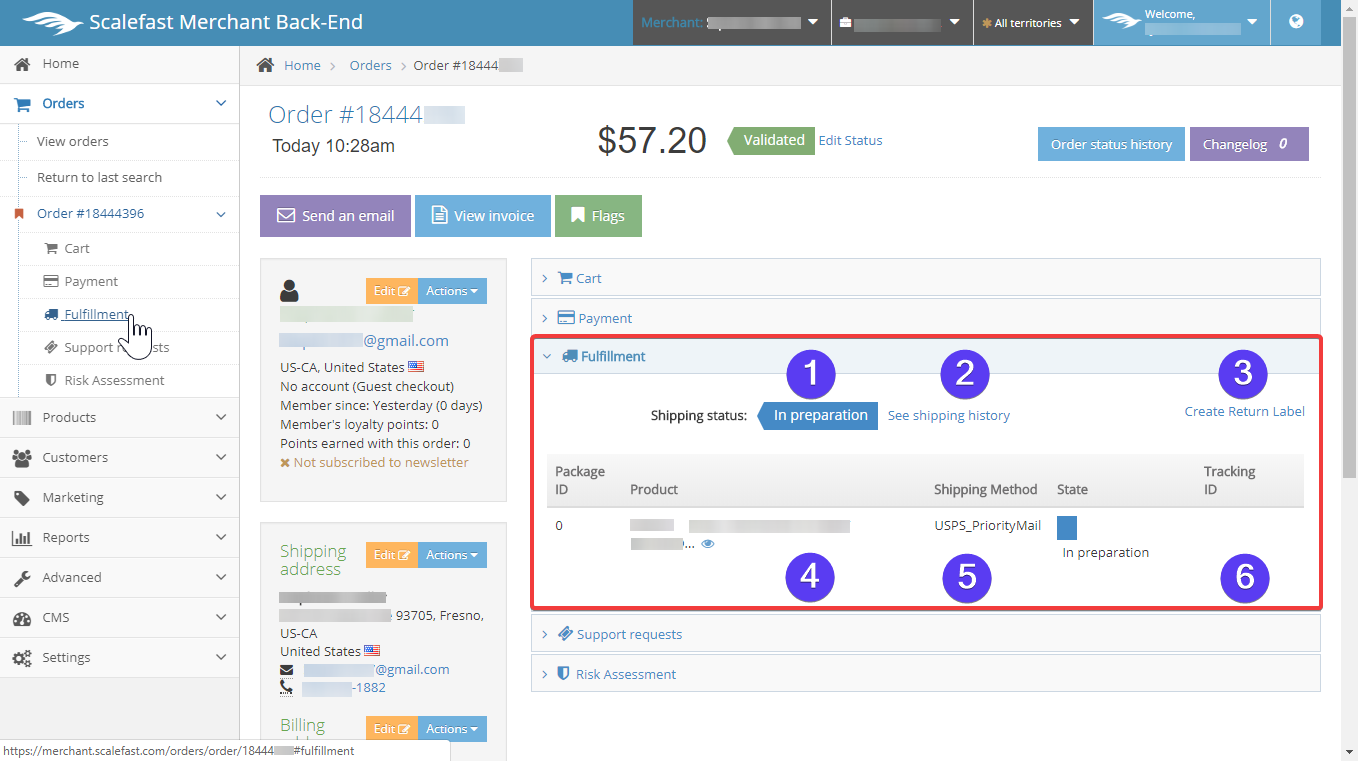Expand the Products sidebar menu
Image resolution: width=1358 pixels, height=761 pixels.
[x=120, y=417]
